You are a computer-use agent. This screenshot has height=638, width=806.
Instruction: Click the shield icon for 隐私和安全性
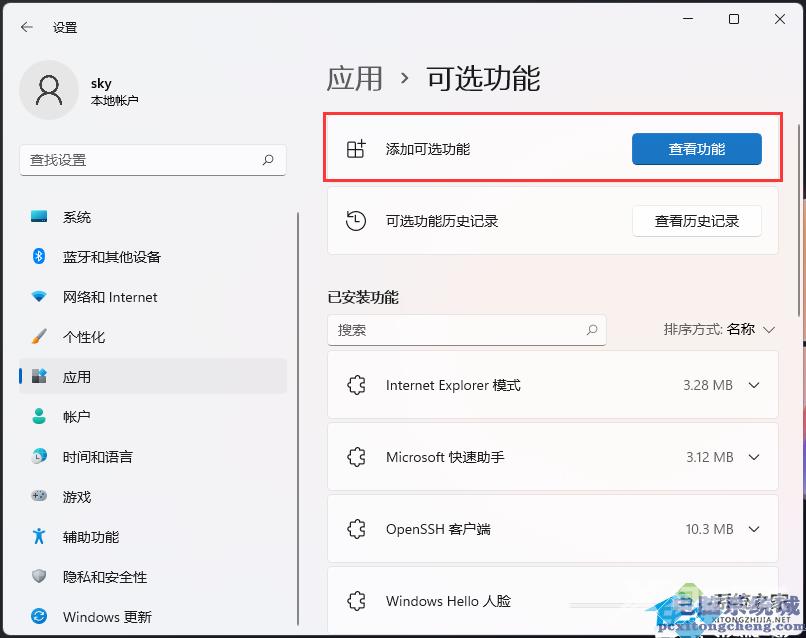(x=39, y=576)
